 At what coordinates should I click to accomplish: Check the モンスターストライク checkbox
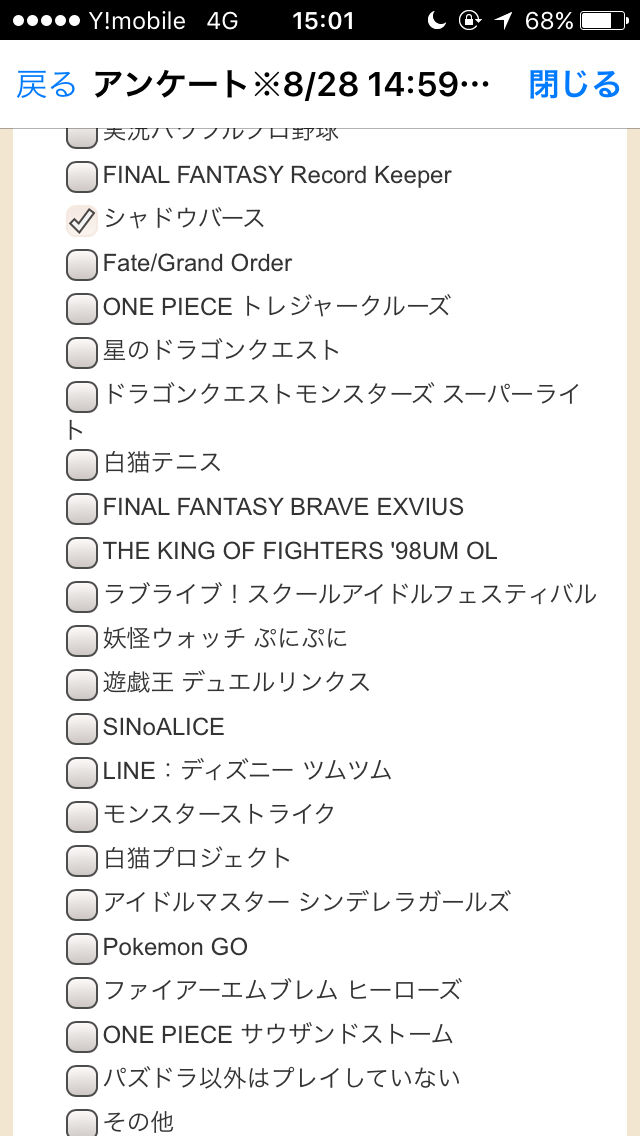tap(82, 816)
